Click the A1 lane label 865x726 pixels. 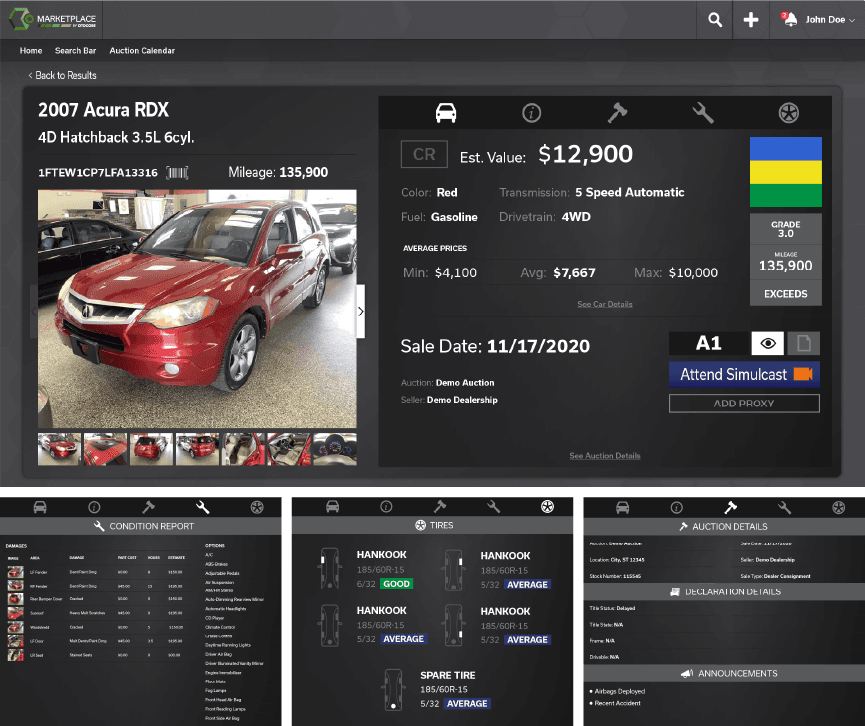click(709, 344)
